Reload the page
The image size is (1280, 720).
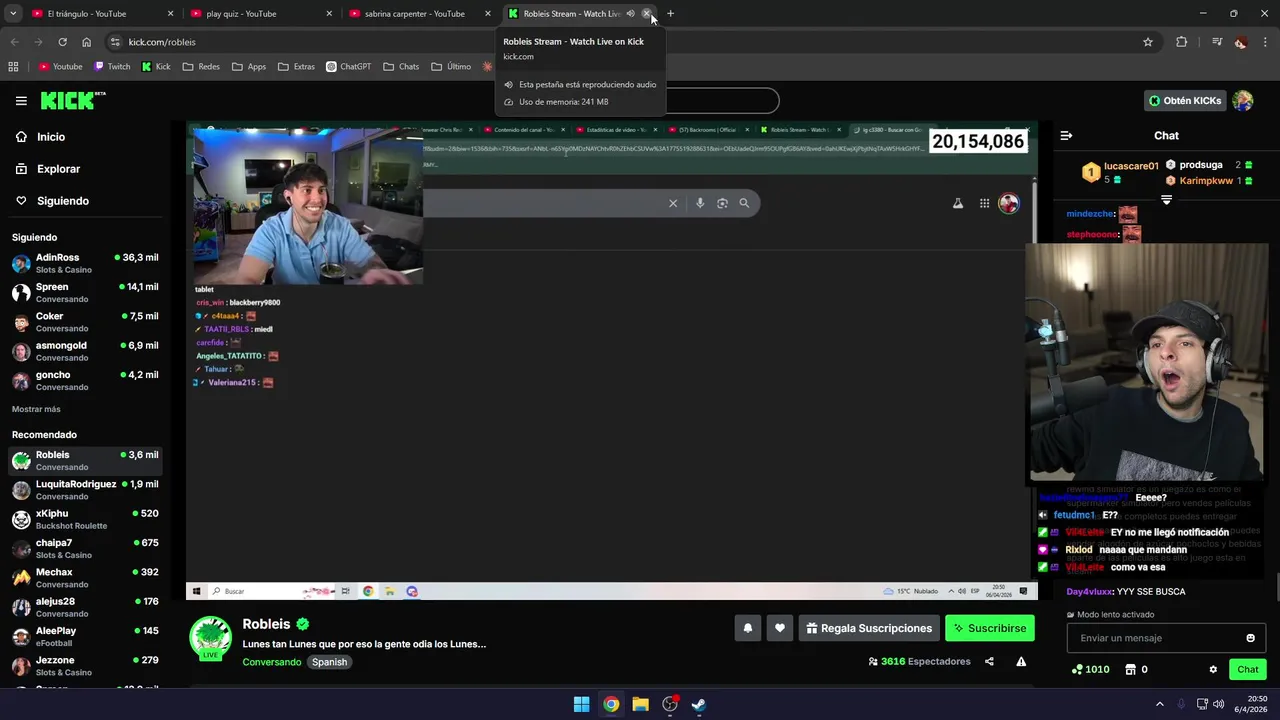pos(62,42)
